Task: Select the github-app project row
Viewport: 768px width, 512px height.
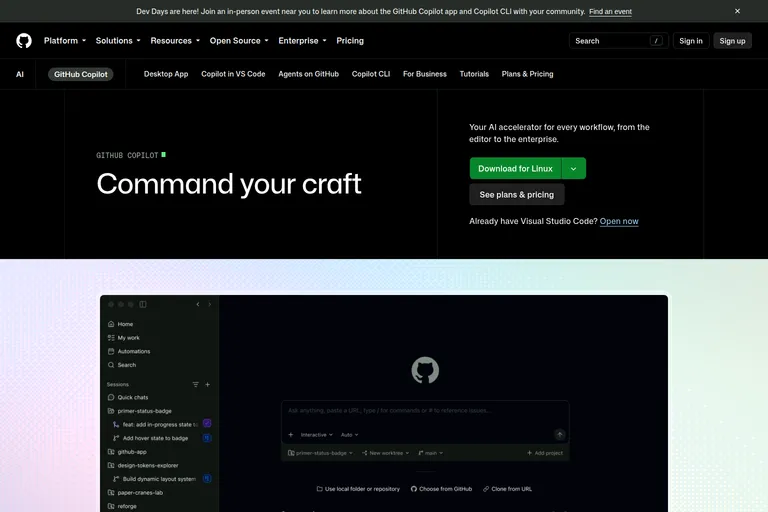Action: pyautogui.click(x=127, y=452)
